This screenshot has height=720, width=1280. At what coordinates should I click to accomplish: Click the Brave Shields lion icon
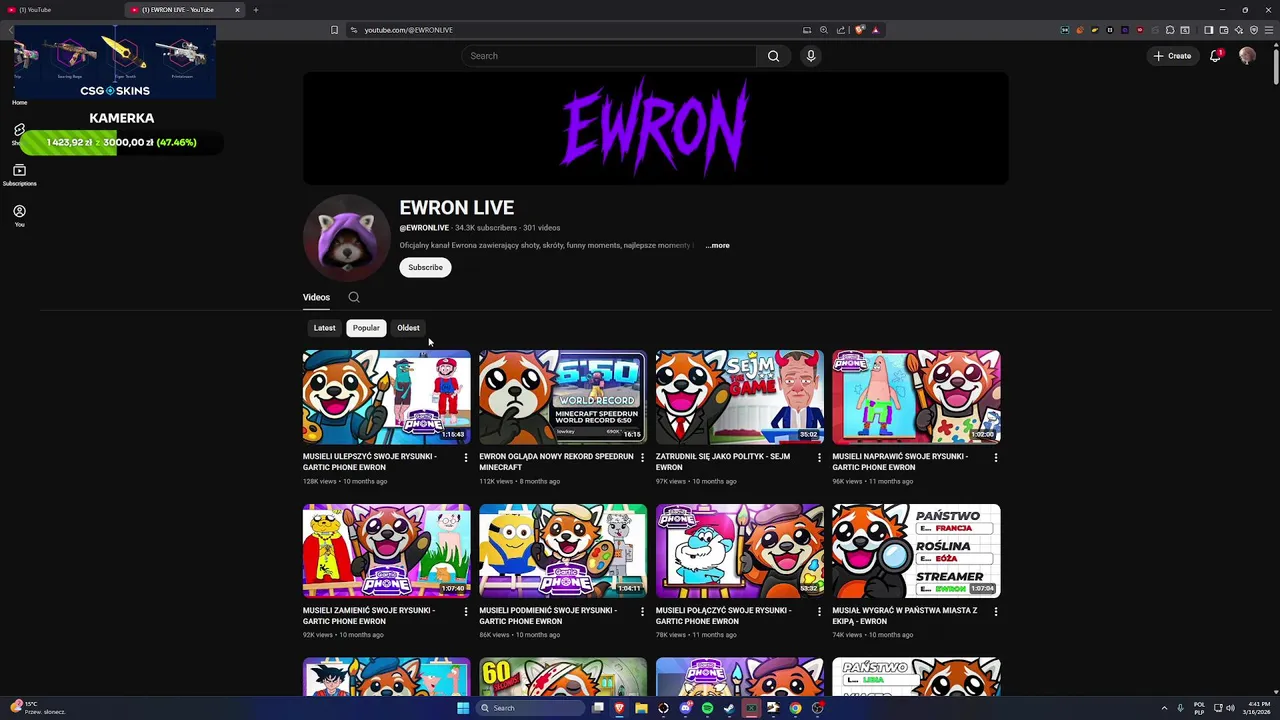(860, 30)
